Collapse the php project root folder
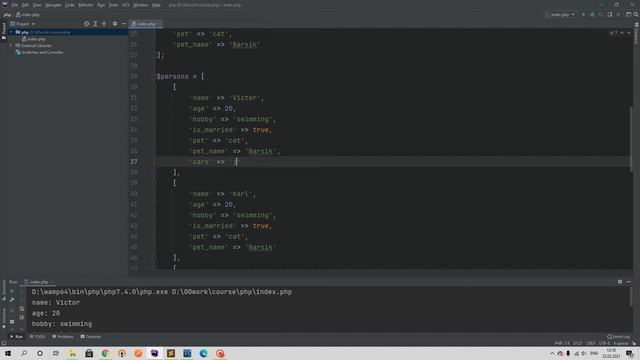The height and width of the screenshot is (360, 640). coord(11,32)
